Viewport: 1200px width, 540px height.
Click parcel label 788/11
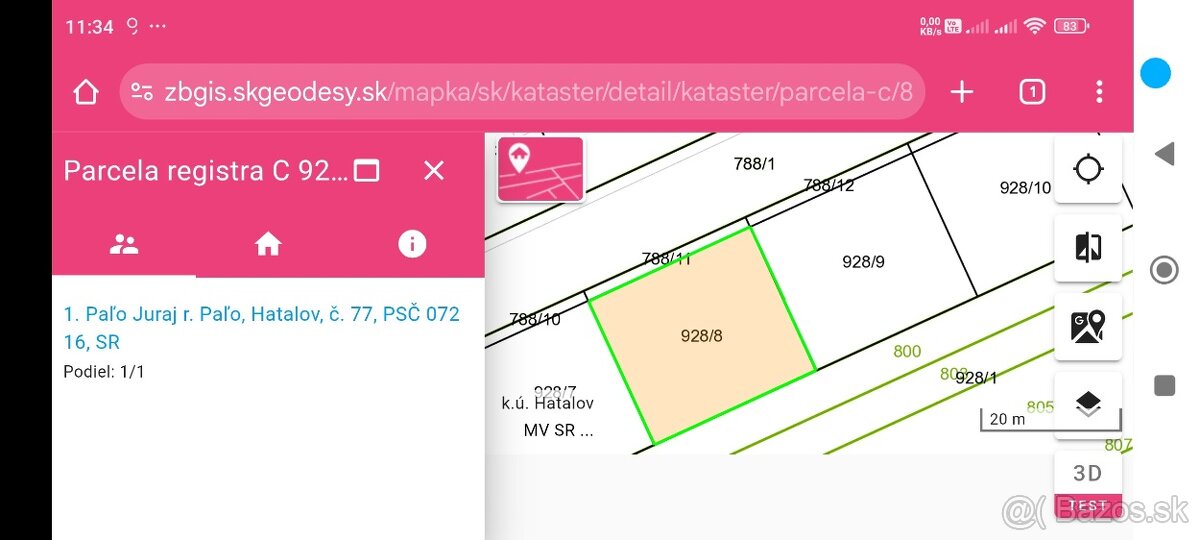(667, 258)
